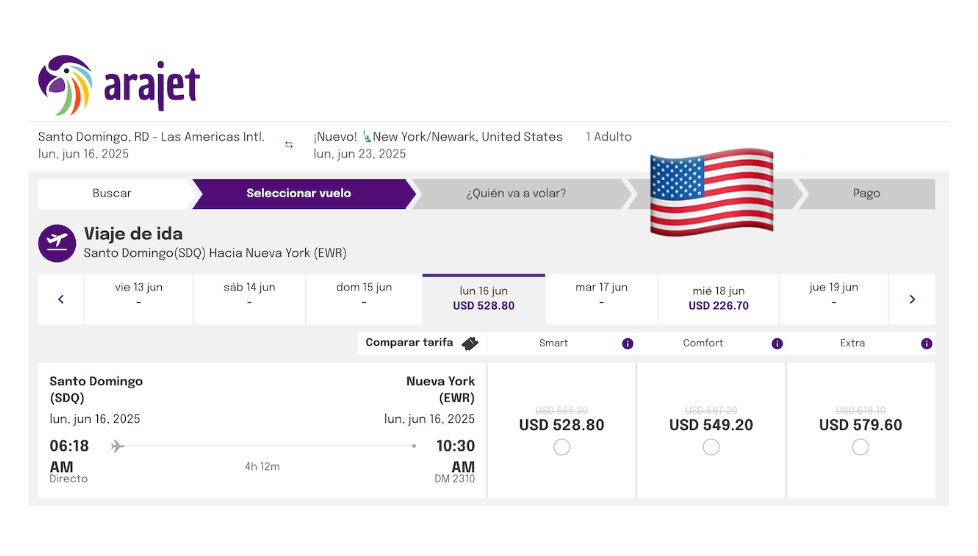Click the flight number DM 2310
Screen dimensions: 978x556
[x=455, y=479]
